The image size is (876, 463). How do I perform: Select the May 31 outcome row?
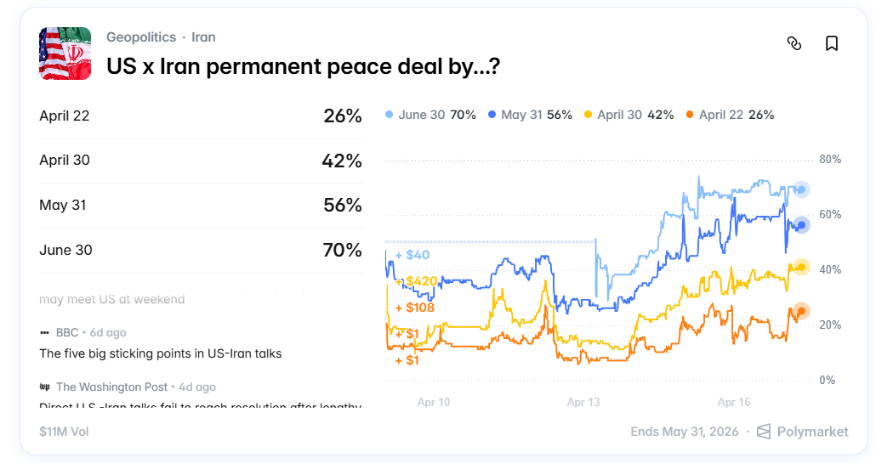200,205
